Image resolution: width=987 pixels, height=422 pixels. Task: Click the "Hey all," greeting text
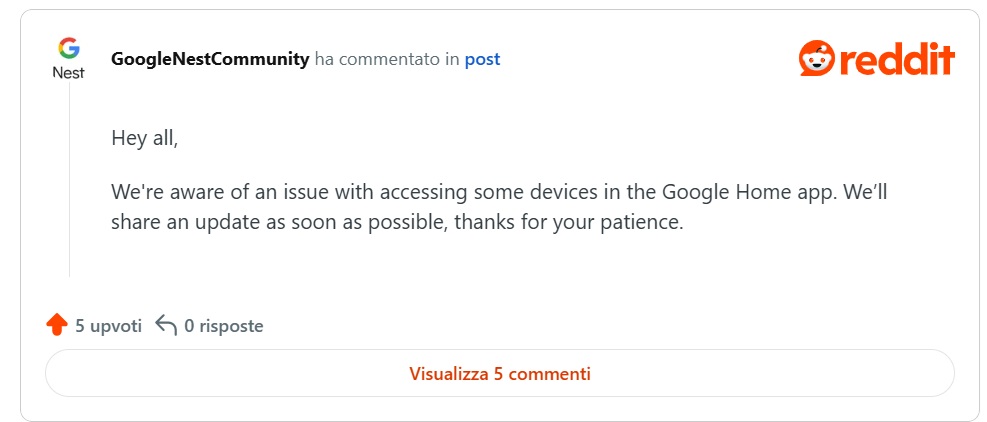tap(144, 138)
